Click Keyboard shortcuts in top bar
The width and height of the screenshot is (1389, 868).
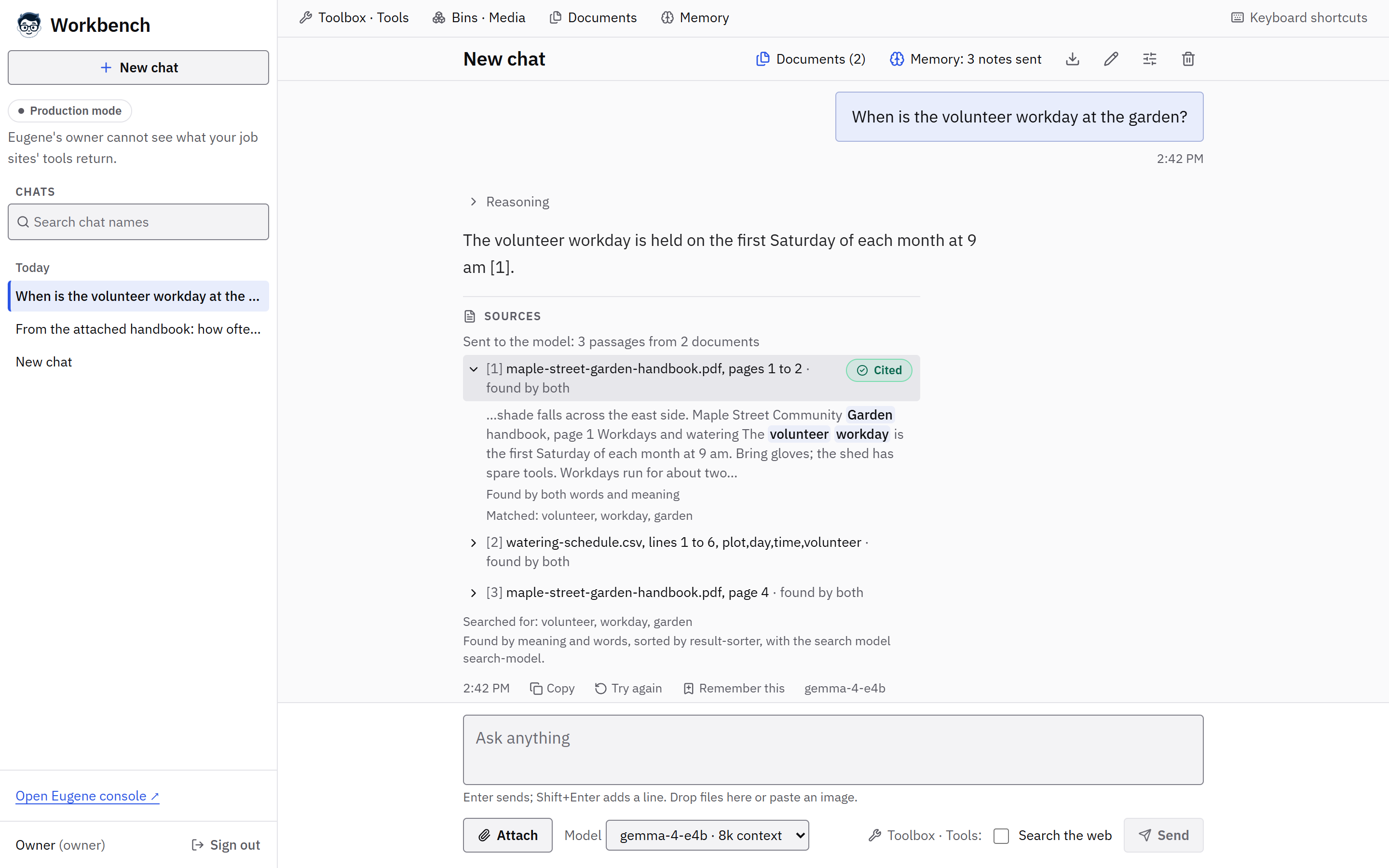click(x=1299, y=18)
